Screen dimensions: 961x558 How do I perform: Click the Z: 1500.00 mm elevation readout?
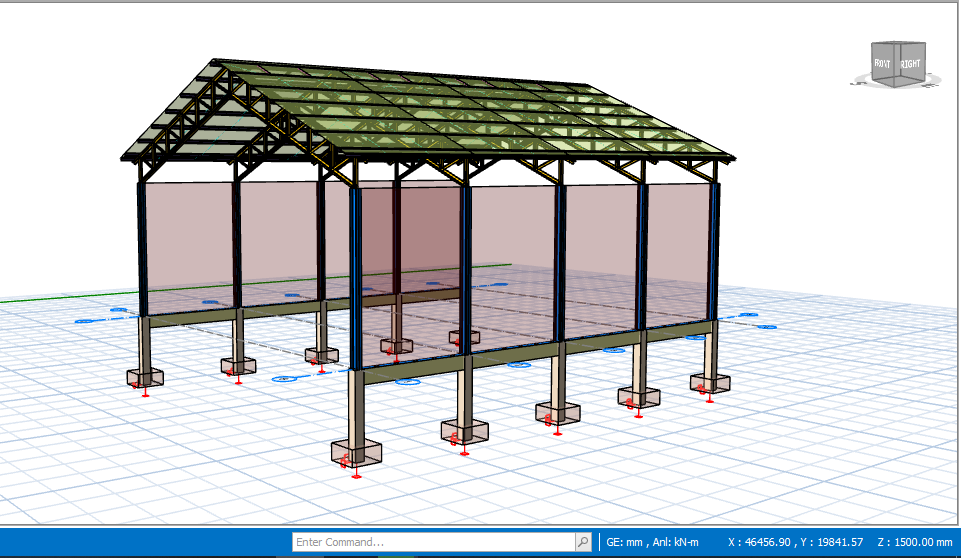click(913, 542)
